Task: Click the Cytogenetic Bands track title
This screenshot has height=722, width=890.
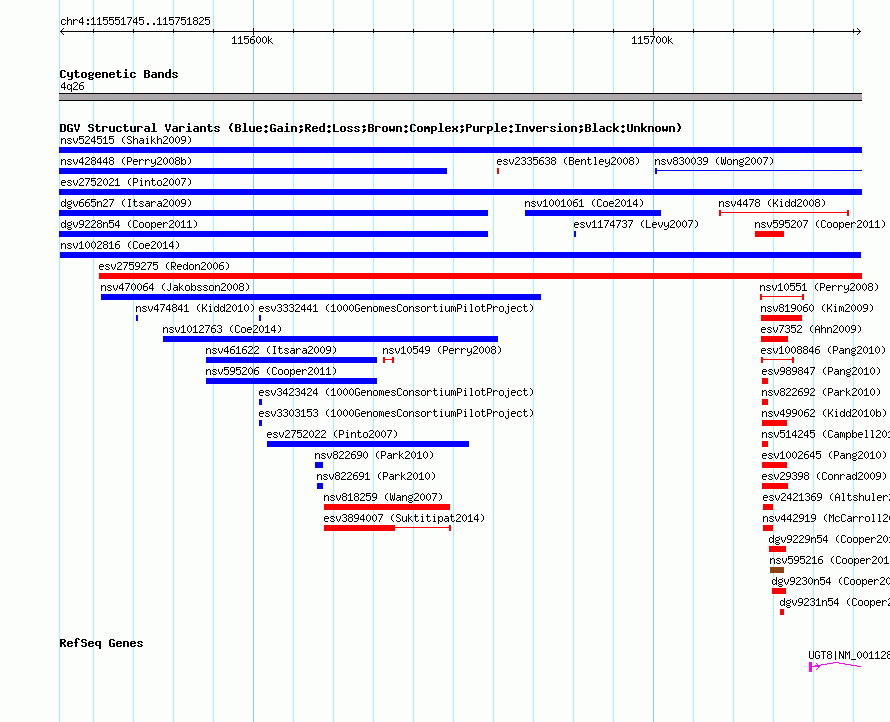Action: pyautogui.click(x=119, y=74)
